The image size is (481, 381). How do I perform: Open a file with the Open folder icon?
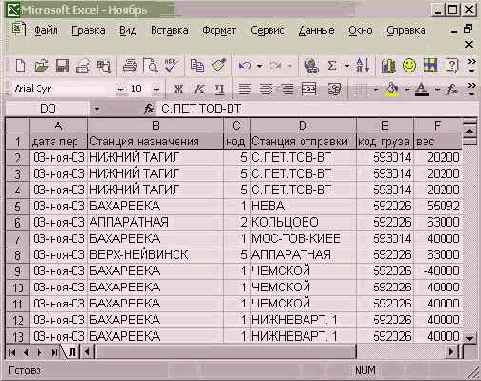(41, 66)
